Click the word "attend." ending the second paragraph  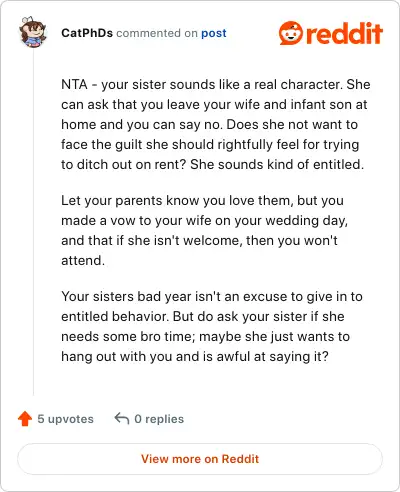[x=83, y=260]
